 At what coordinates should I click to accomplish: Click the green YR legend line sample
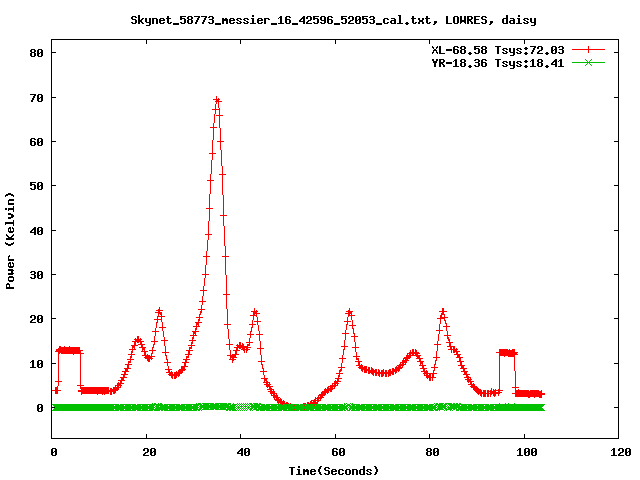[x=588, y=62]
